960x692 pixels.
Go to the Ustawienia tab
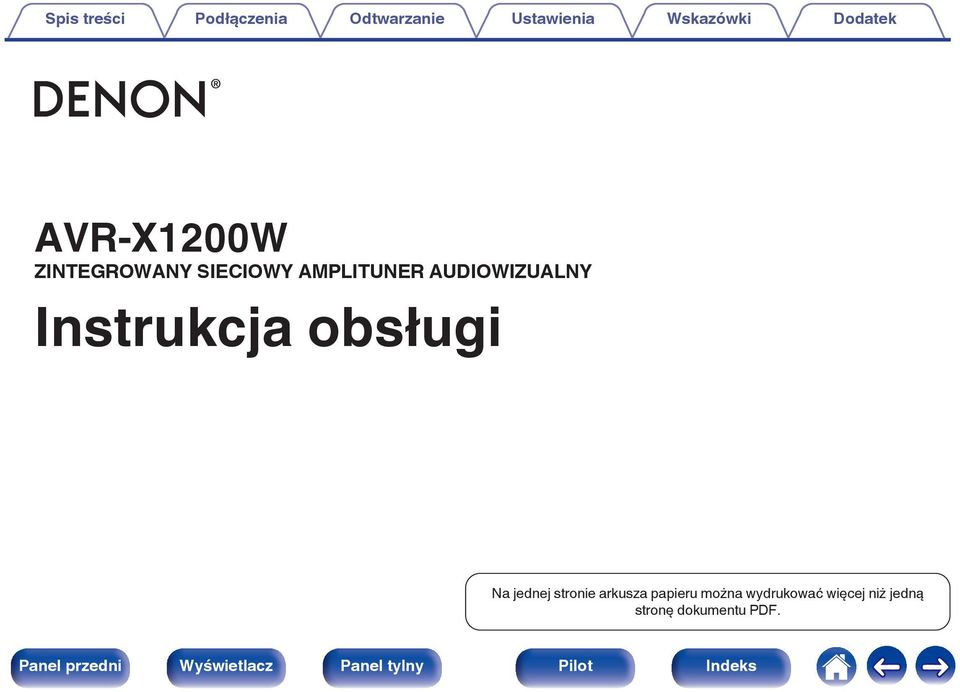(553, 20)
